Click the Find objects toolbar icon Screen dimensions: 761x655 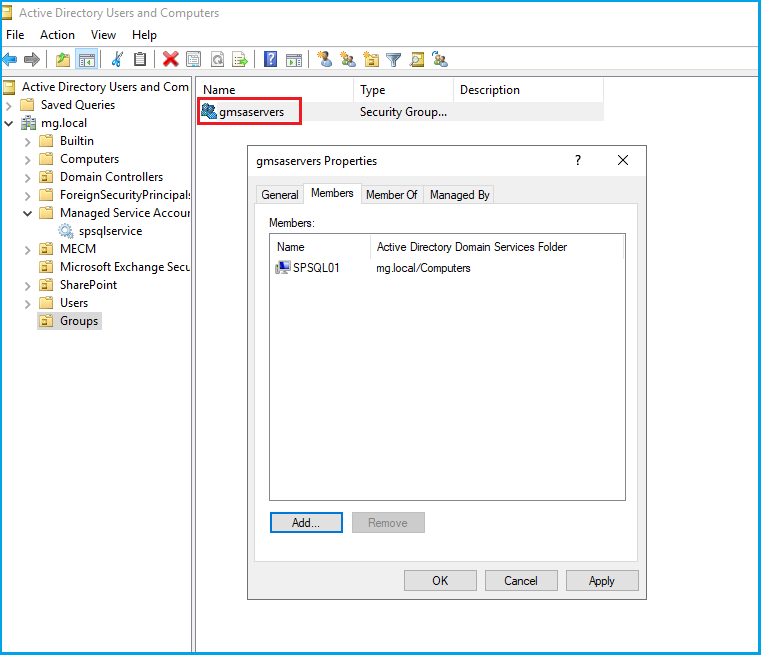[417, 60]
